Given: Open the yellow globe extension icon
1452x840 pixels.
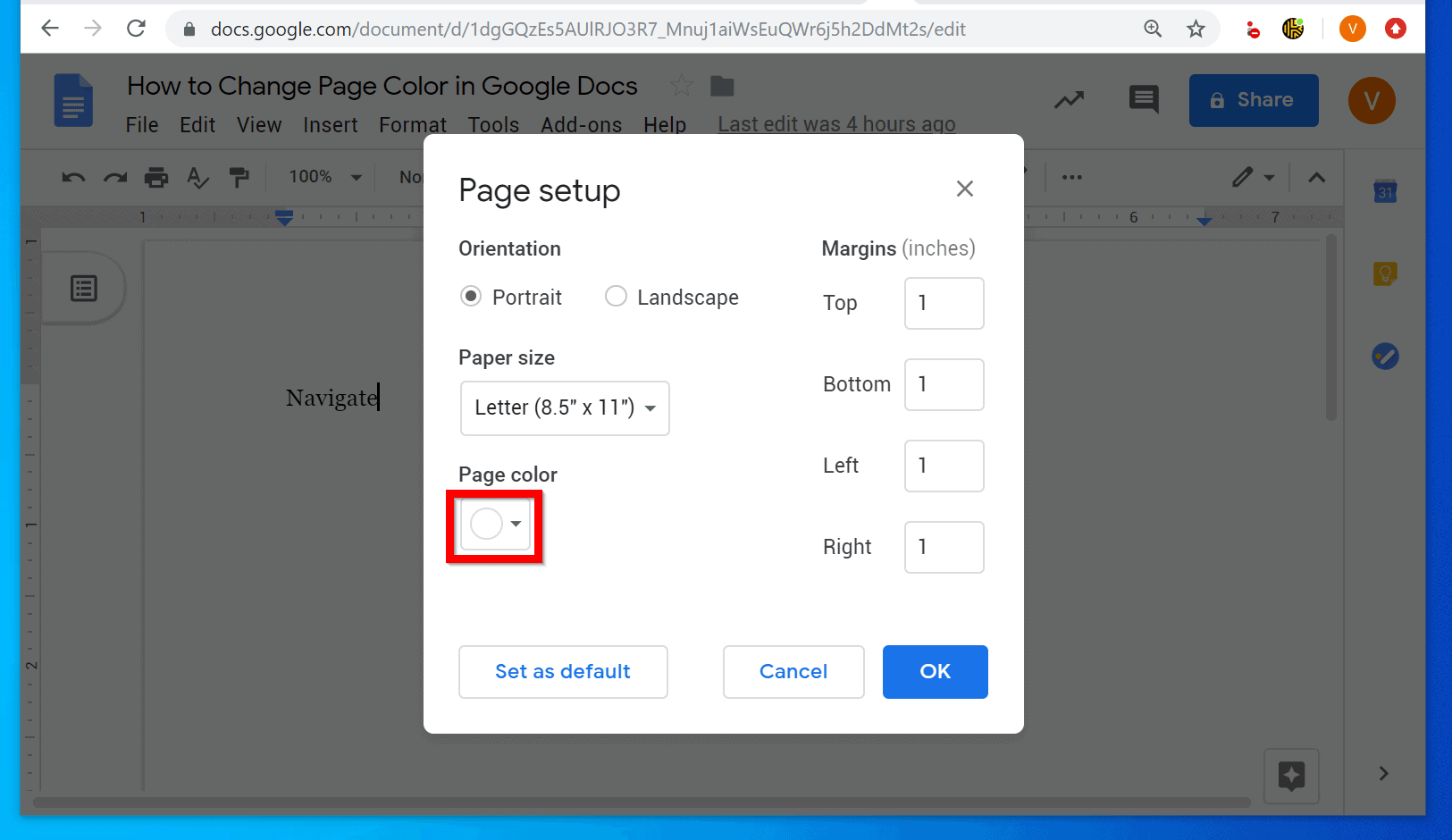Looking at the screenshot, I should pos(1293,29).
